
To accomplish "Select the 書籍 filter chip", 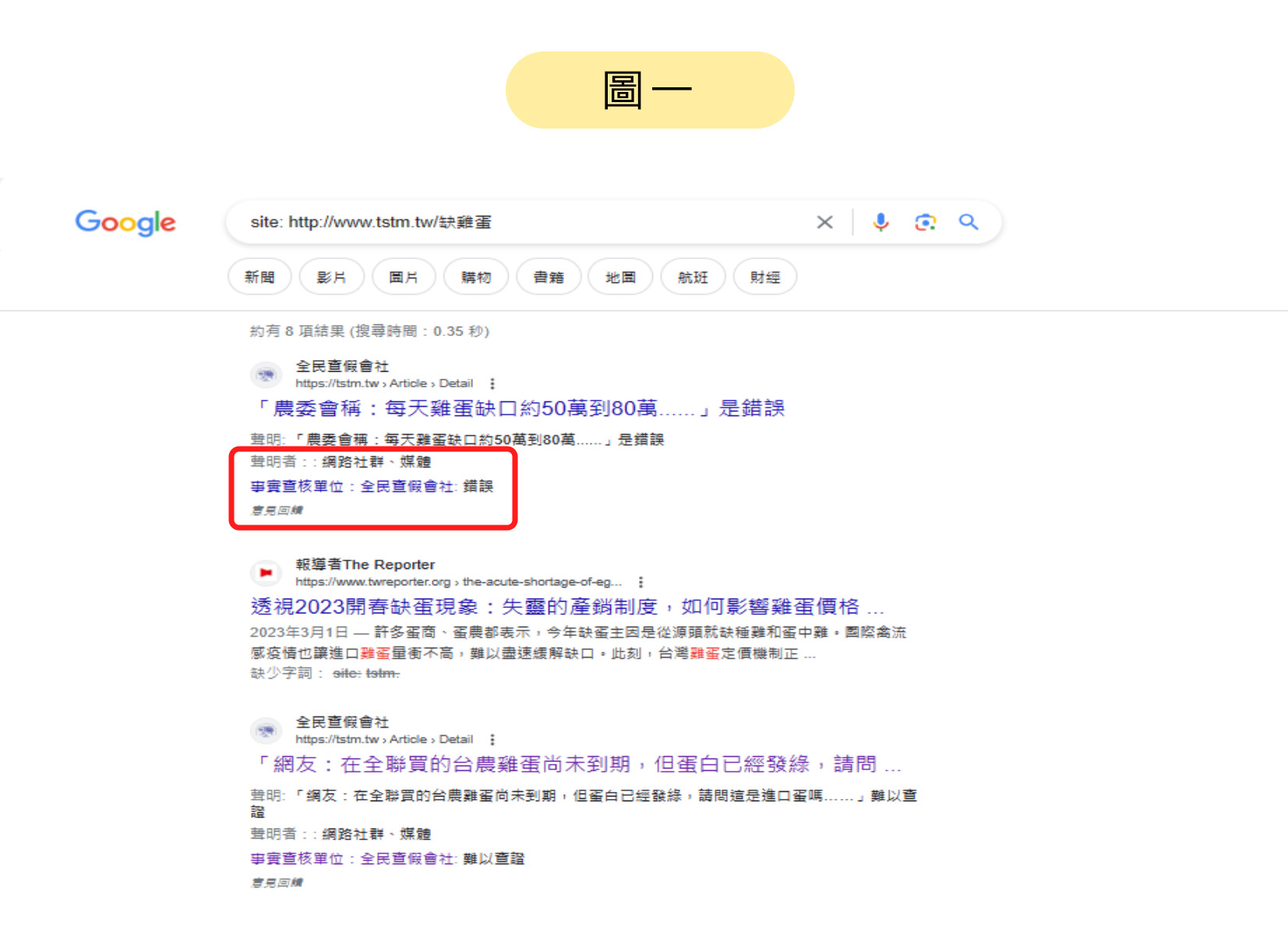I will tap(549, 277).
